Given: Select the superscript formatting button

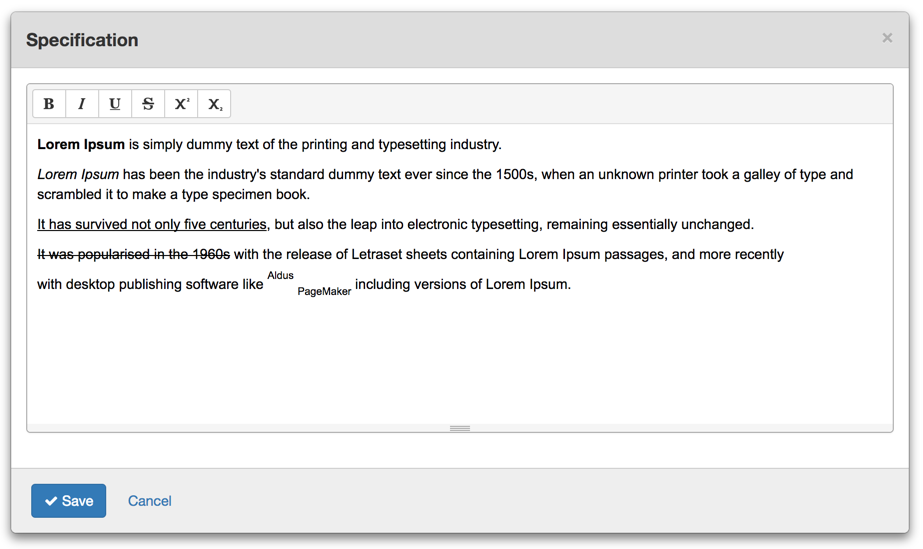Looking at the screenshot, I should (x=181, y=104).
